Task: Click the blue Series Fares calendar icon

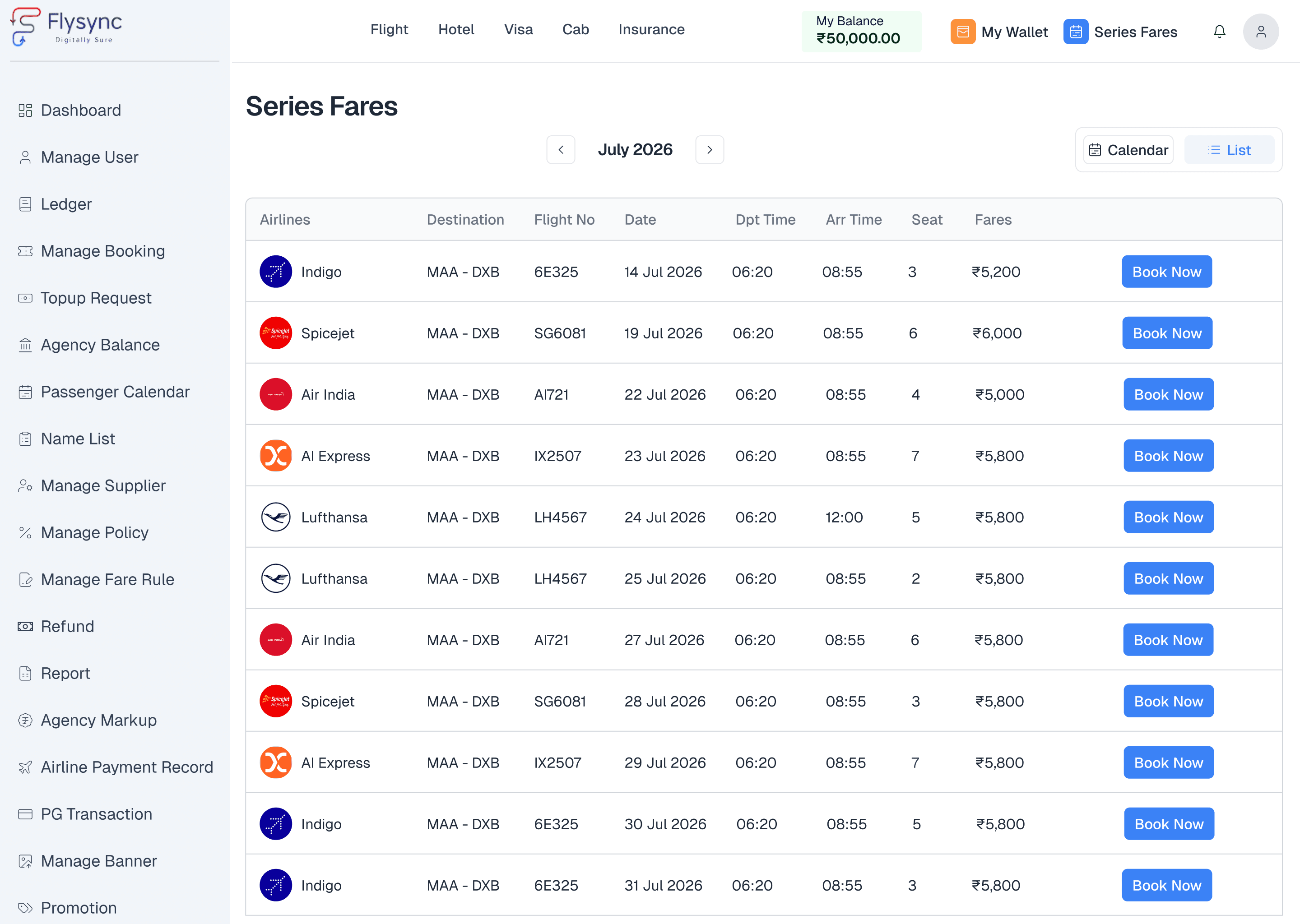Action: 1075,31
